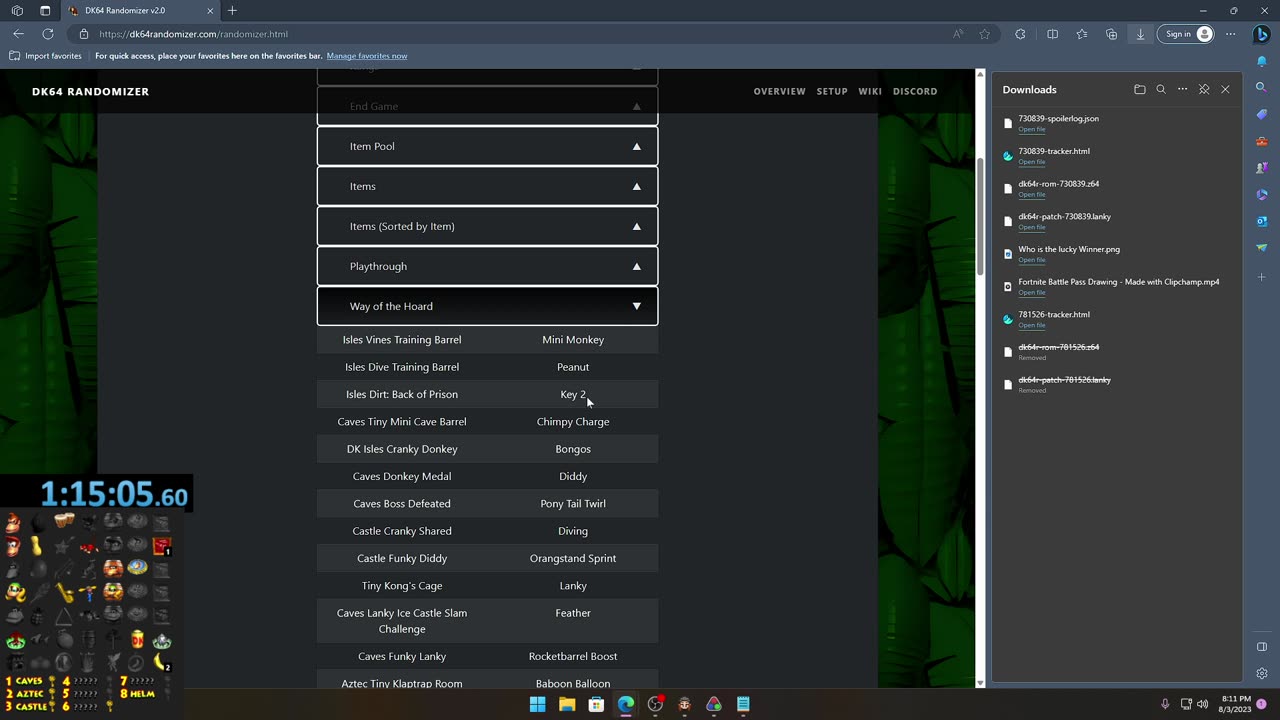
Task: Open more options in Downloads panel
Action: click(1182, 89)
